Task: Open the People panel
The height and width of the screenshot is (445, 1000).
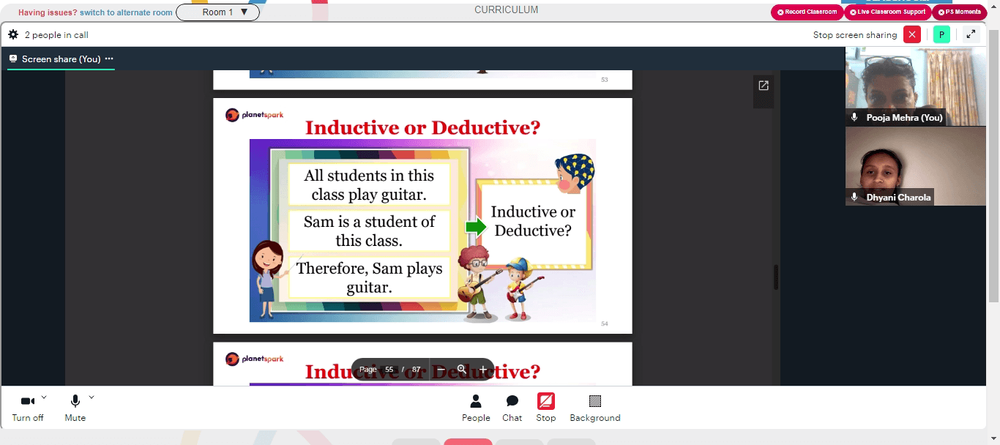Action: coord(476,408)
